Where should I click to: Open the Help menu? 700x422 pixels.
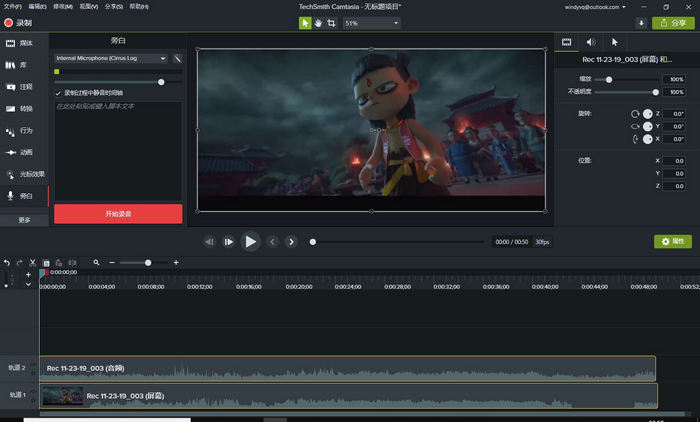139,7
